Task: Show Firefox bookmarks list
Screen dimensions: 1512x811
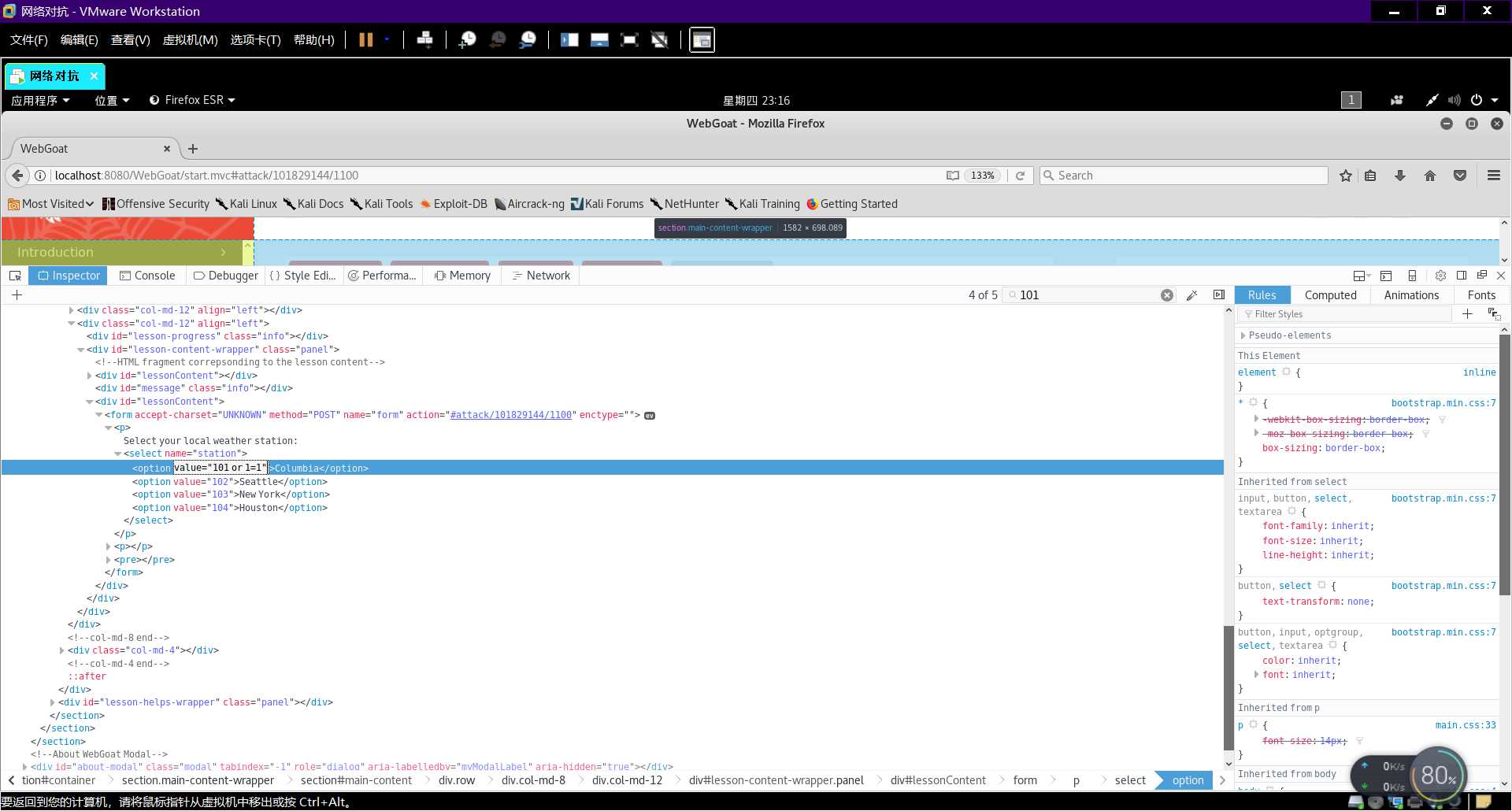Action: [x=1370, y=176]
